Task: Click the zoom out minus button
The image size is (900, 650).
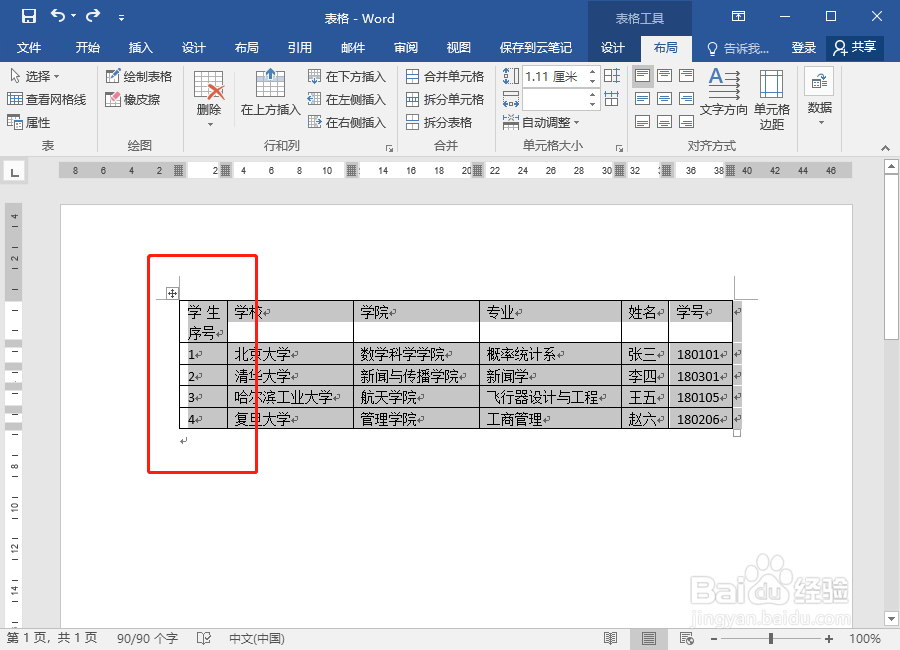Action: click(714, 639)
